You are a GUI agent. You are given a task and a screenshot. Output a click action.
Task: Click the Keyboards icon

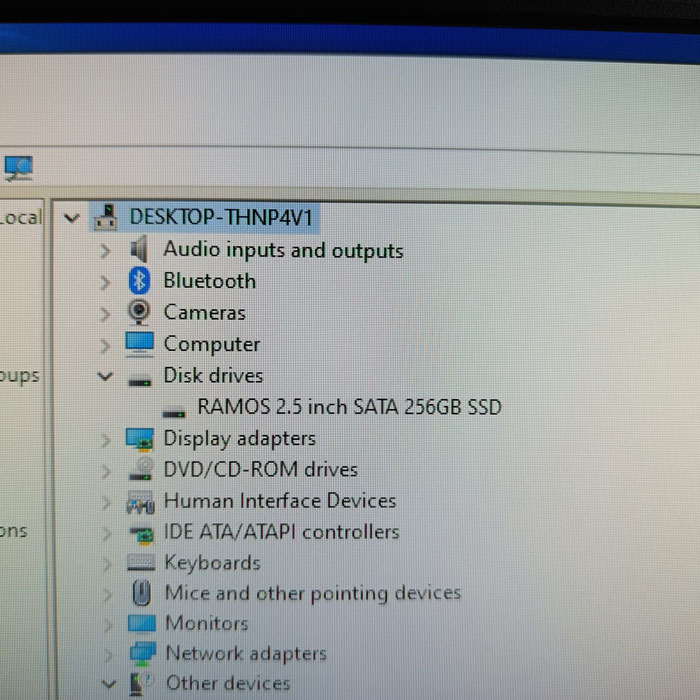[x=141, y=563]
